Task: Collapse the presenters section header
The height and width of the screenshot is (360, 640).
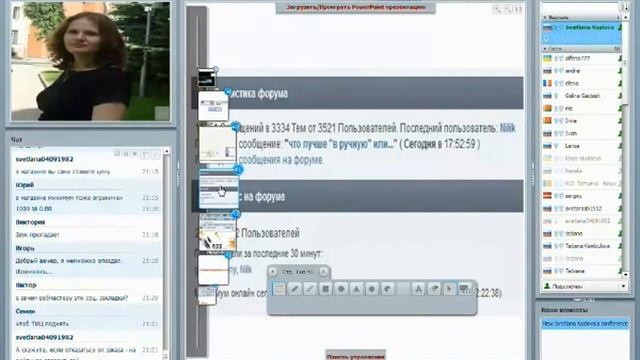Action: click(x=582, y=18)
